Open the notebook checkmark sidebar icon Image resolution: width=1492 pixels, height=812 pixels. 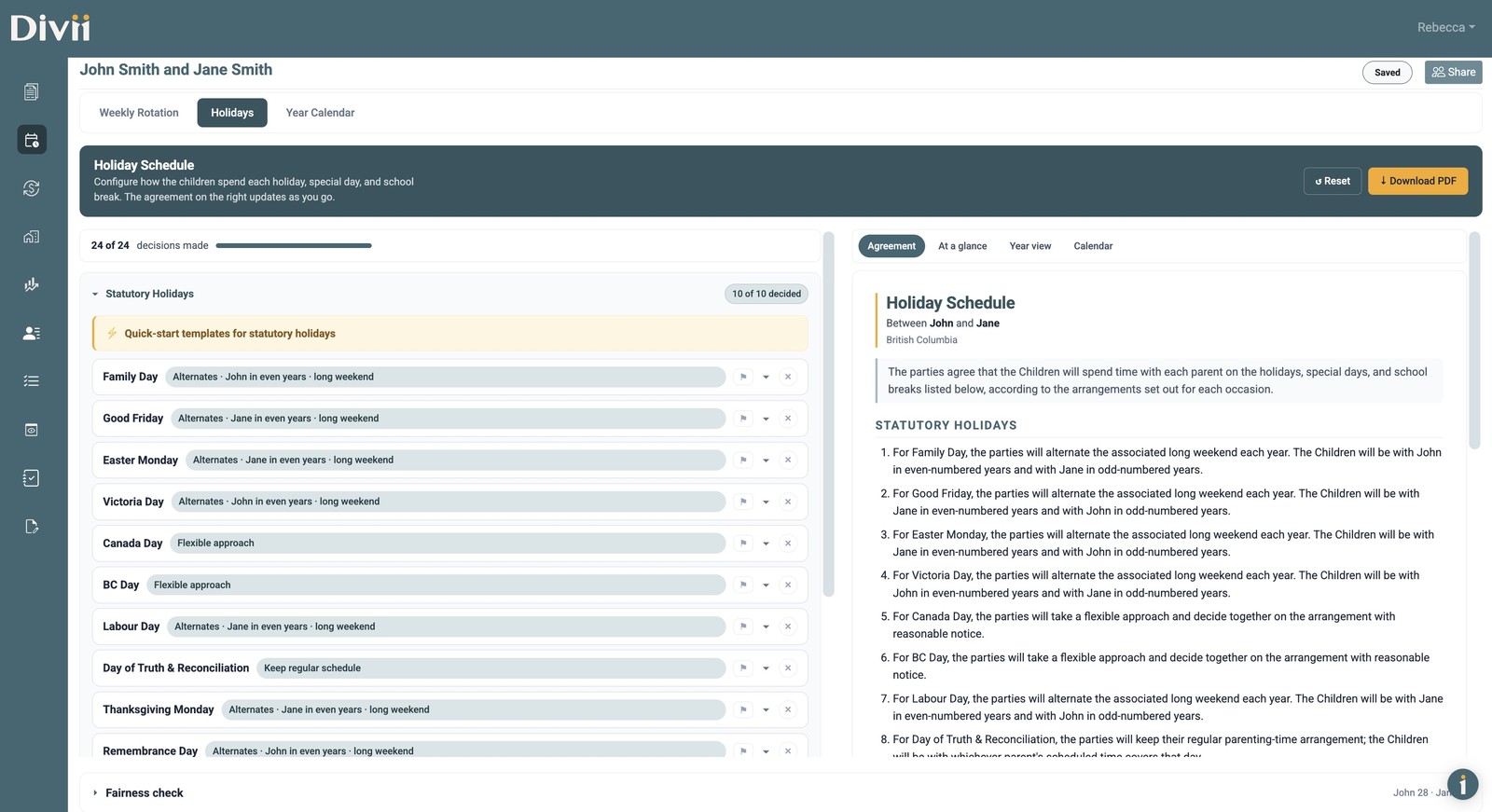[x=31, y=478]
